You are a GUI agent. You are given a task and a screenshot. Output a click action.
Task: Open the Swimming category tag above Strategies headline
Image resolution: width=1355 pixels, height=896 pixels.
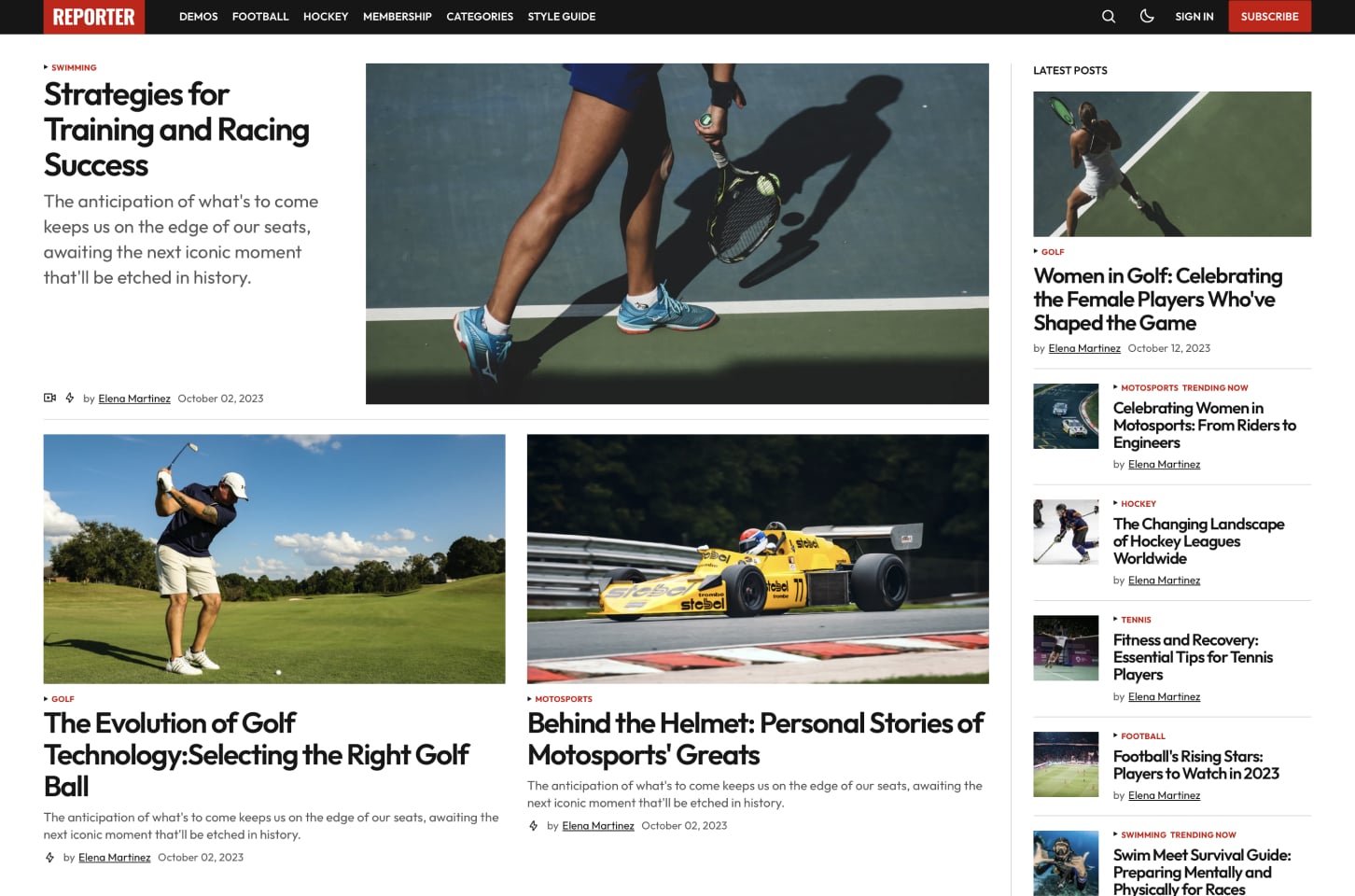point(74,67)
